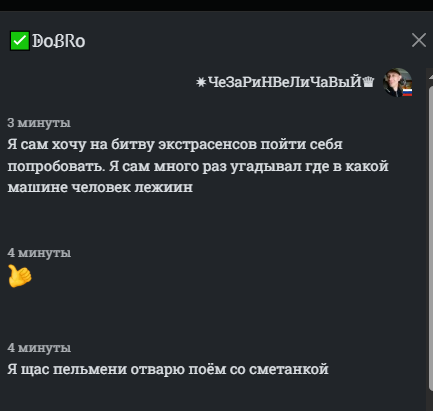Image resolution: width=433 pixels, height=411 pixels.
Task: Click the crown icon after the username
Action: [368, 82]
